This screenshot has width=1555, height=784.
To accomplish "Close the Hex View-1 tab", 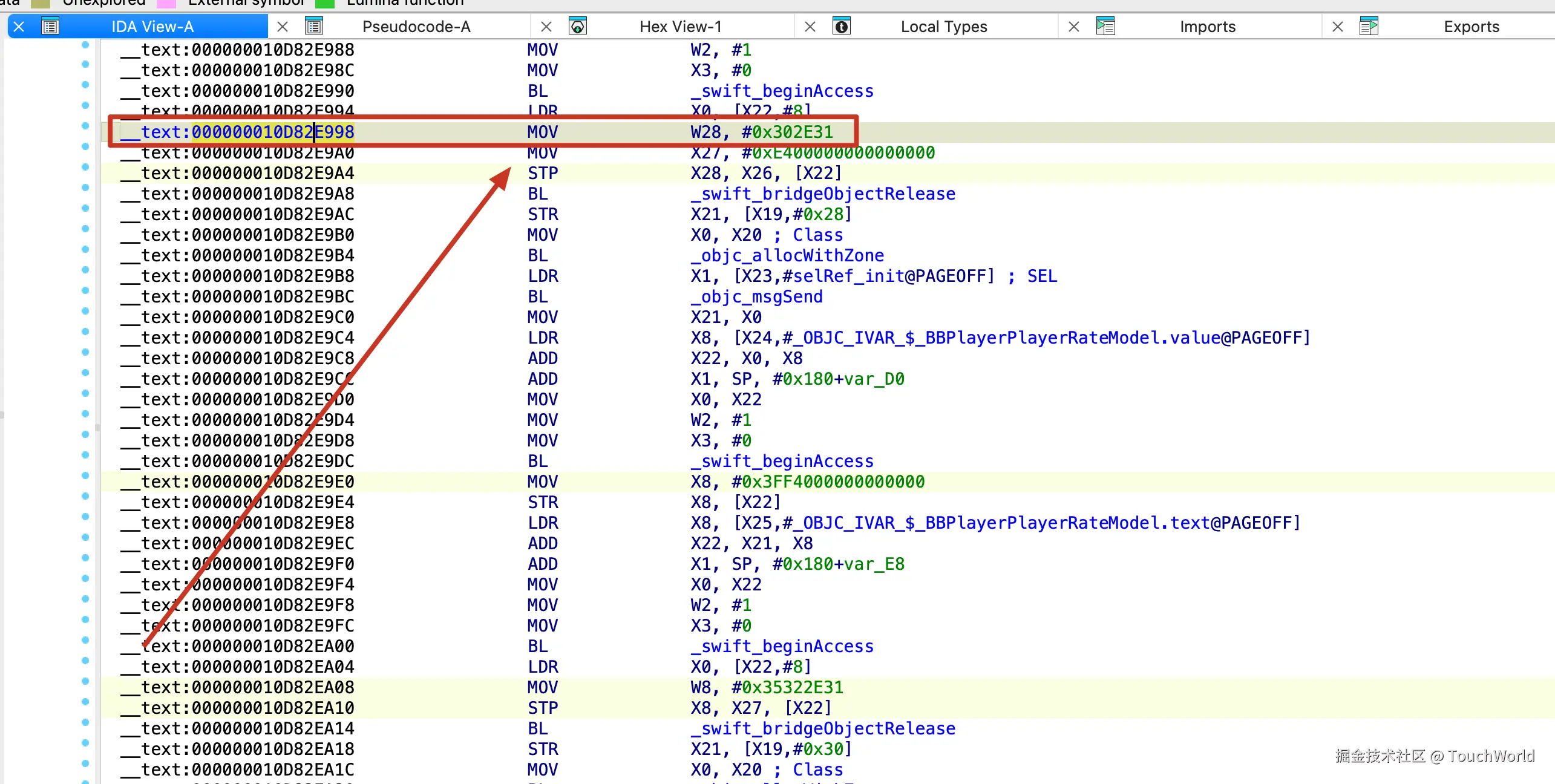I will 546,27.
